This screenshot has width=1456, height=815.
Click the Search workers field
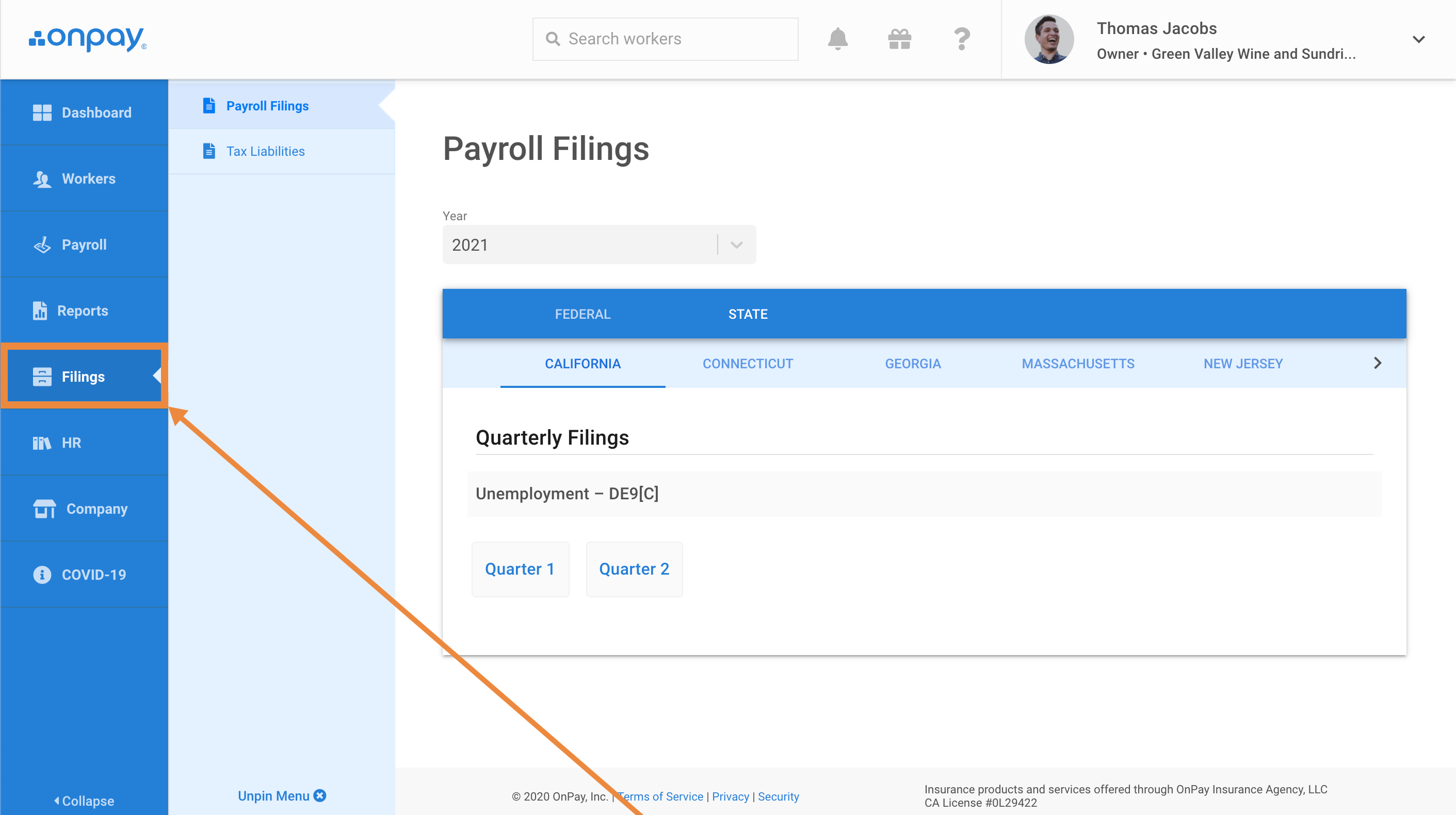tap(665, 39)
